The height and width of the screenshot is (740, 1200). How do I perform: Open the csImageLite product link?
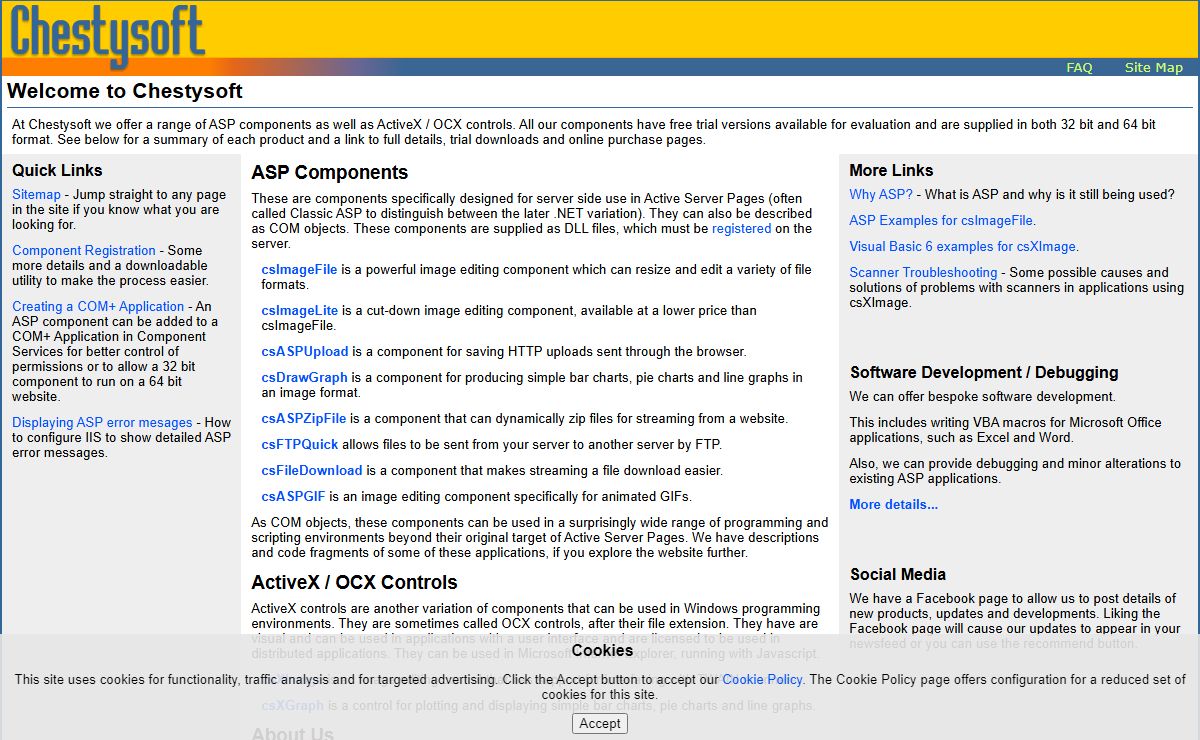click(300, 311)
